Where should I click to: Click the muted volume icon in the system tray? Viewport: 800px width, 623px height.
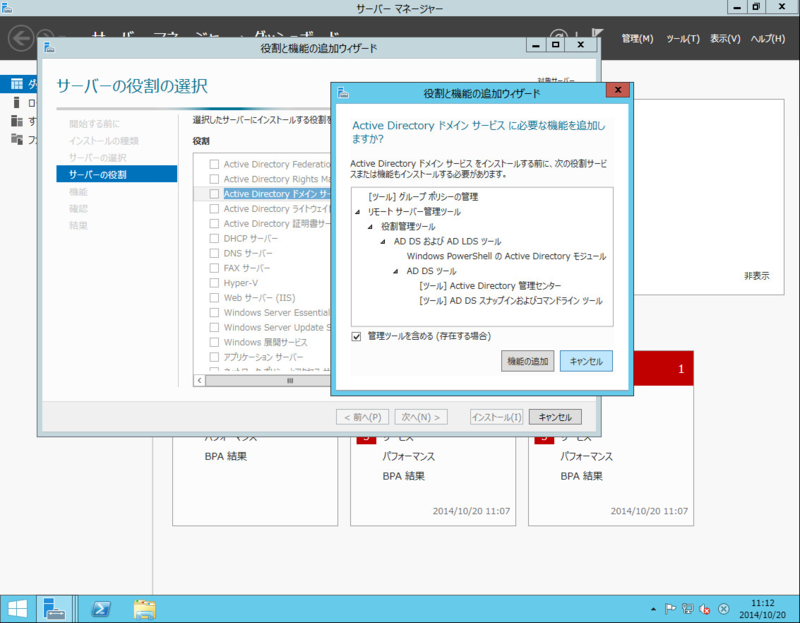coord(703,608)
